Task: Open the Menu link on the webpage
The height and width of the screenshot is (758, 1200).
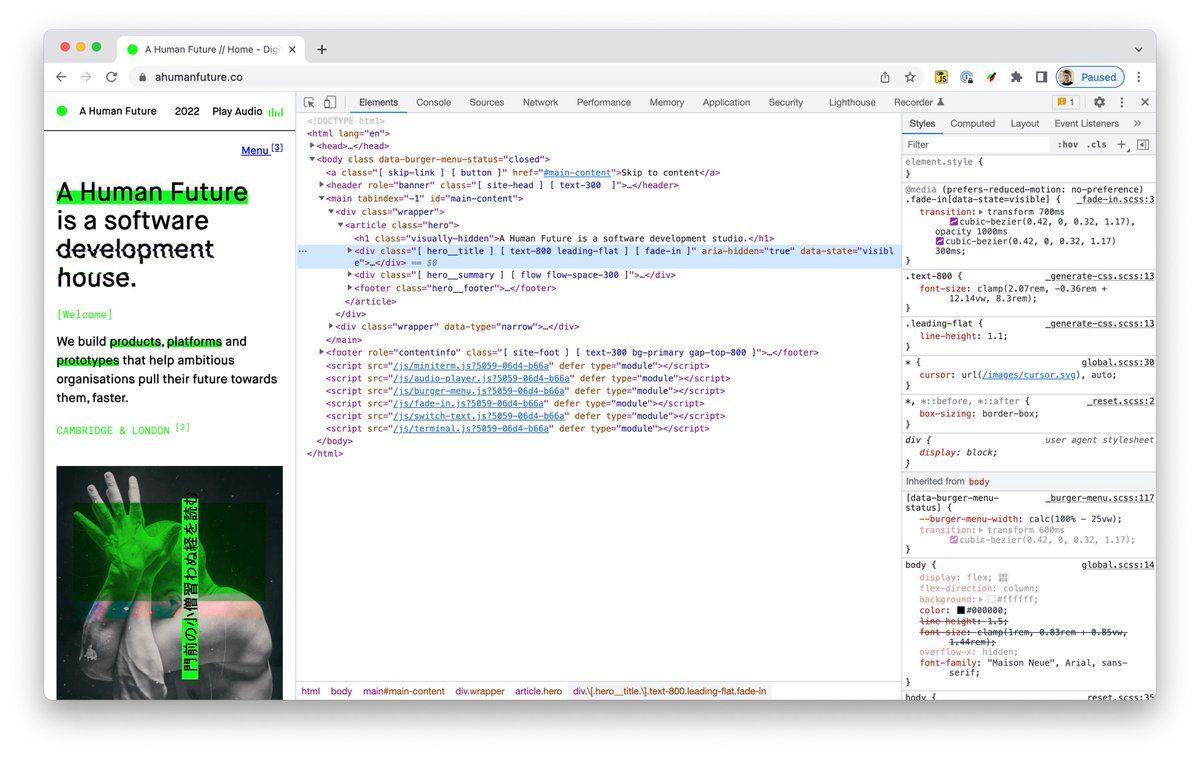Action: pyautogui.click(x=254, y=150)
